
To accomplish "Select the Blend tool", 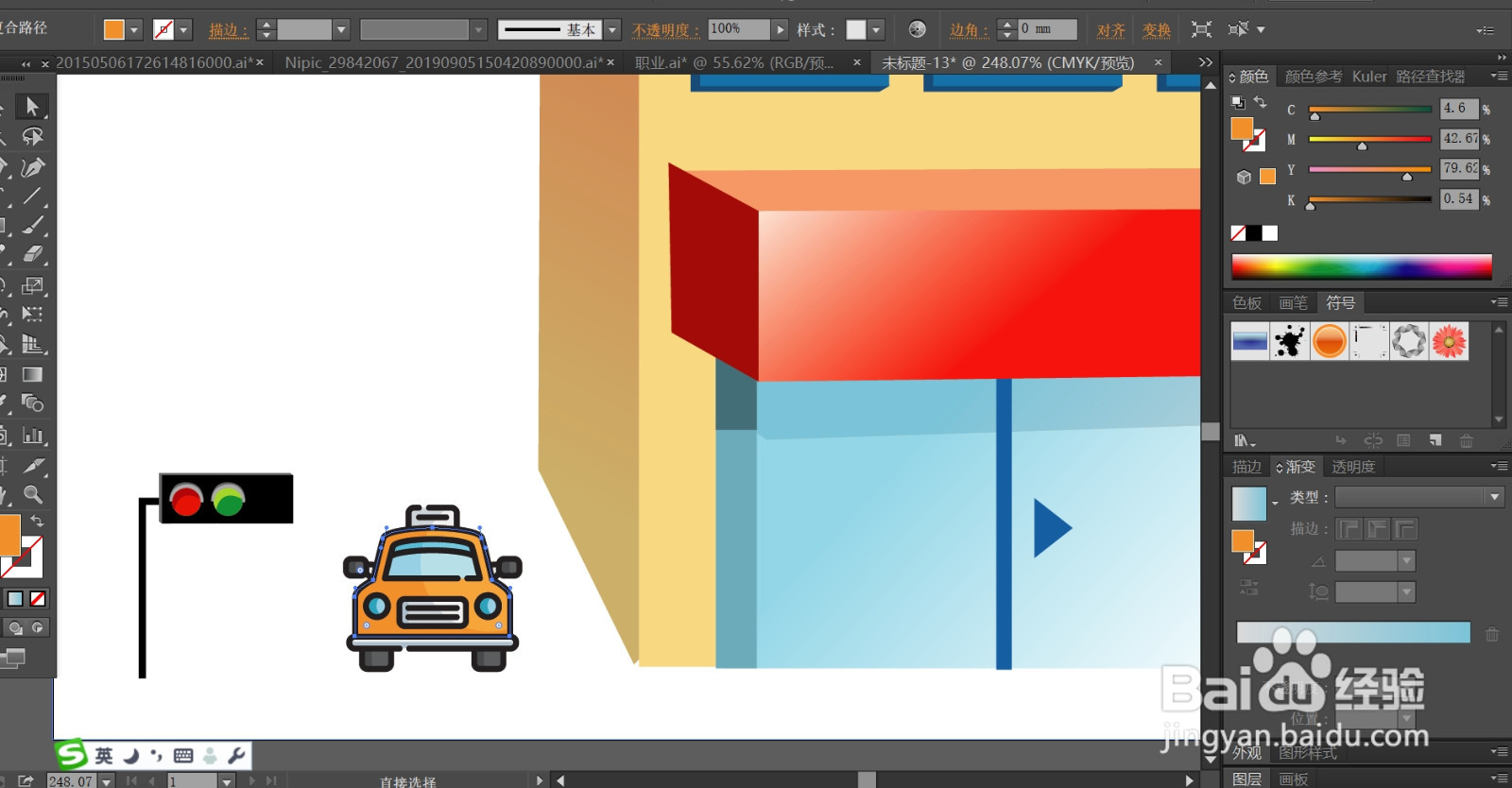I will (32, 403).
